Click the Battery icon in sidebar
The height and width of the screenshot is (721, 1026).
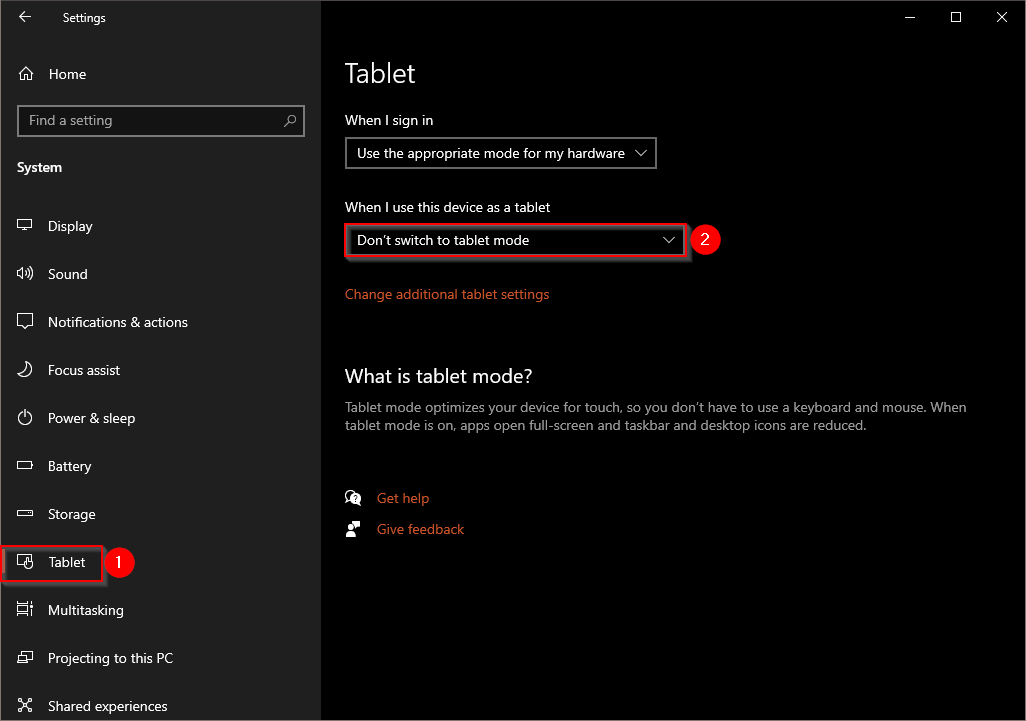[26, 466]
